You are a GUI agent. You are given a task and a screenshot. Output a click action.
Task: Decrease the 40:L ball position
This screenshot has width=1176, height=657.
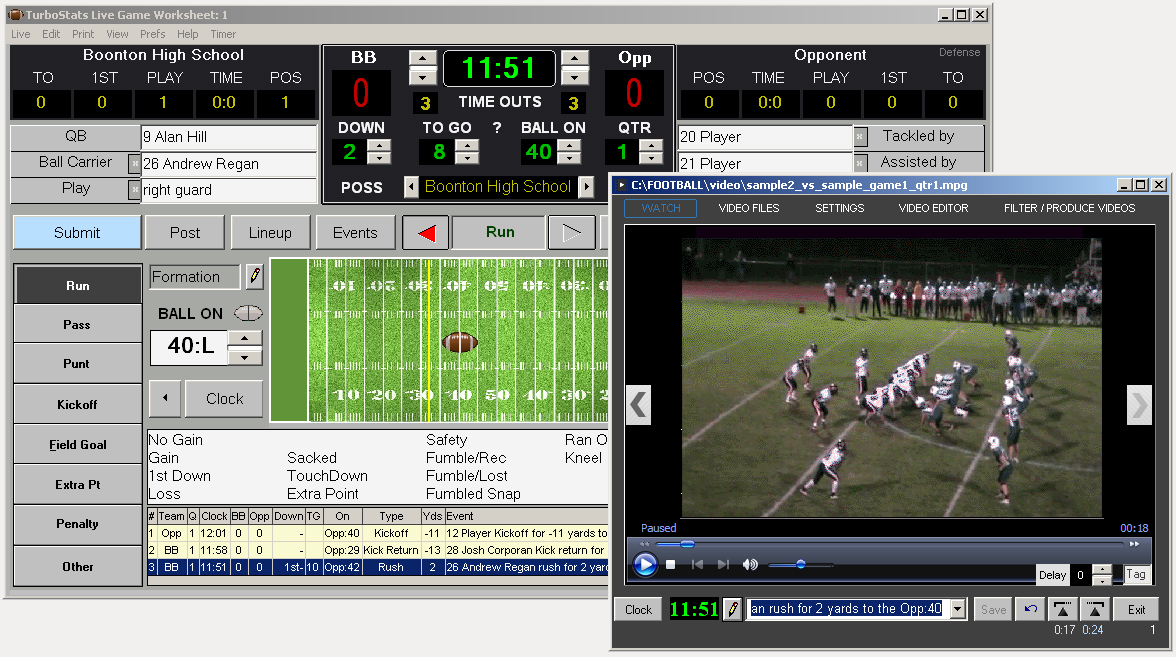pos(244,357)
